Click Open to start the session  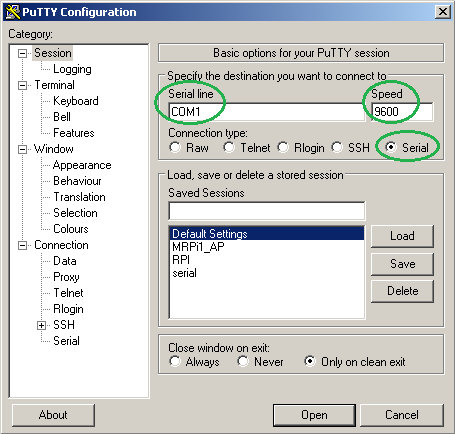coord(314,415)
